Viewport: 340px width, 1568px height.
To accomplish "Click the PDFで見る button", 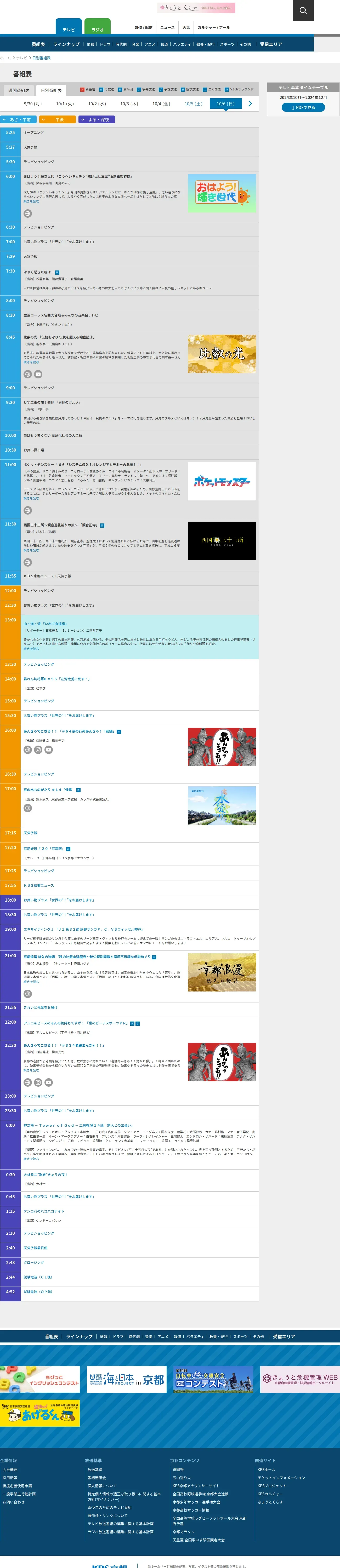I will coord(303,107).
